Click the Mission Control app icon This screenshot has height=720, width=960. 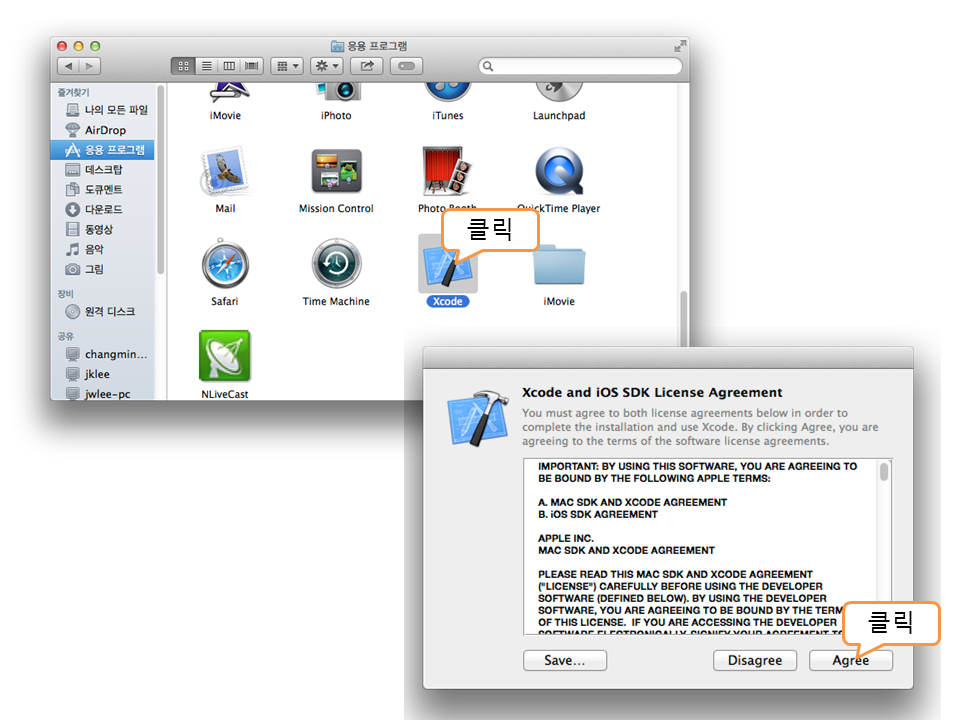tap(336, 172)
